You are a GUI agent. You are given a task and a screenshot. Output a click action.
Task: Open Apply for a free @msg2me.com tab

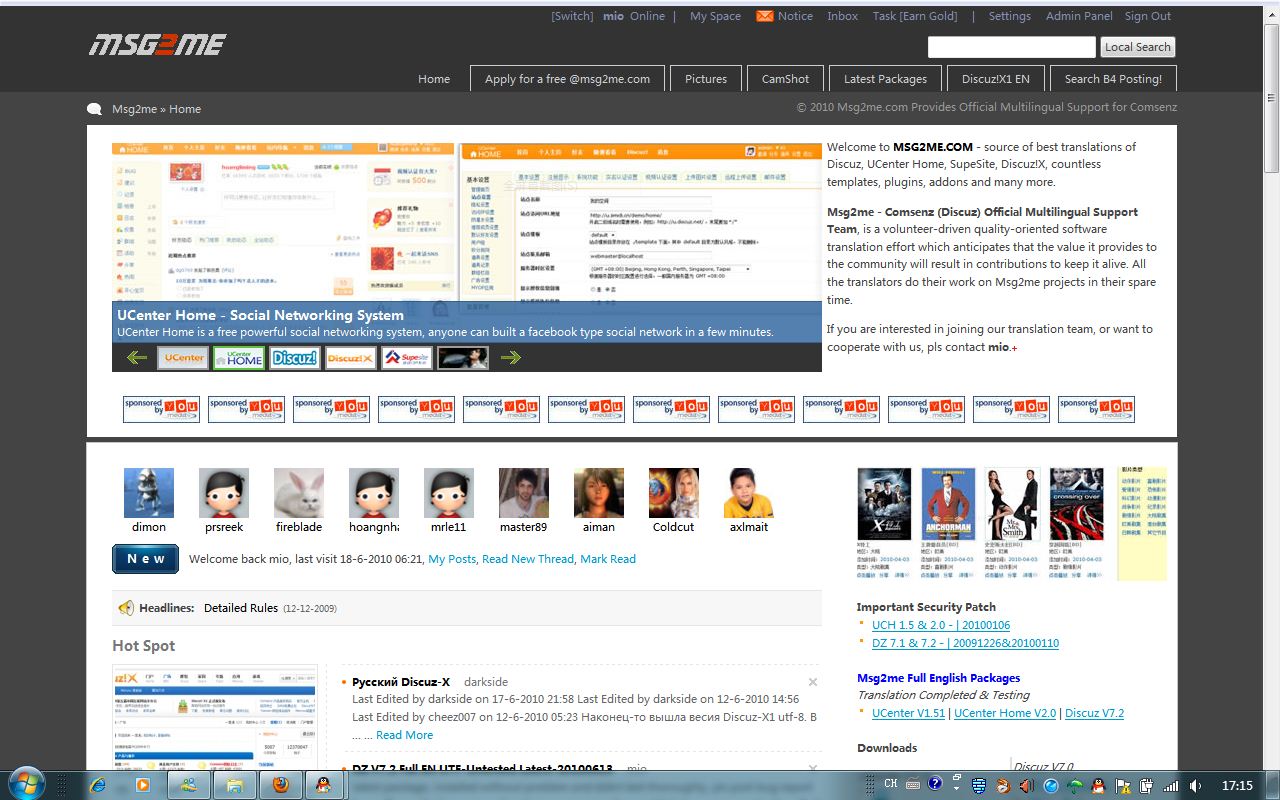(567, 79)
